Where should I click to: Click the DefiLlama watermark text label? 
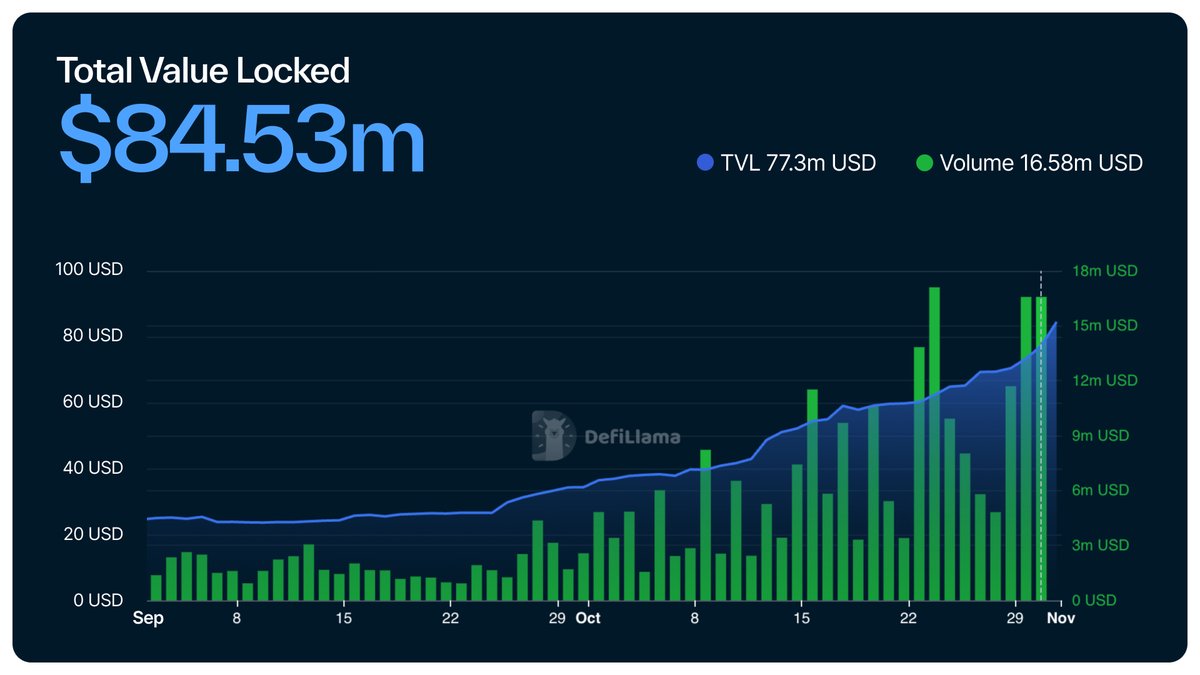[631, 434]
